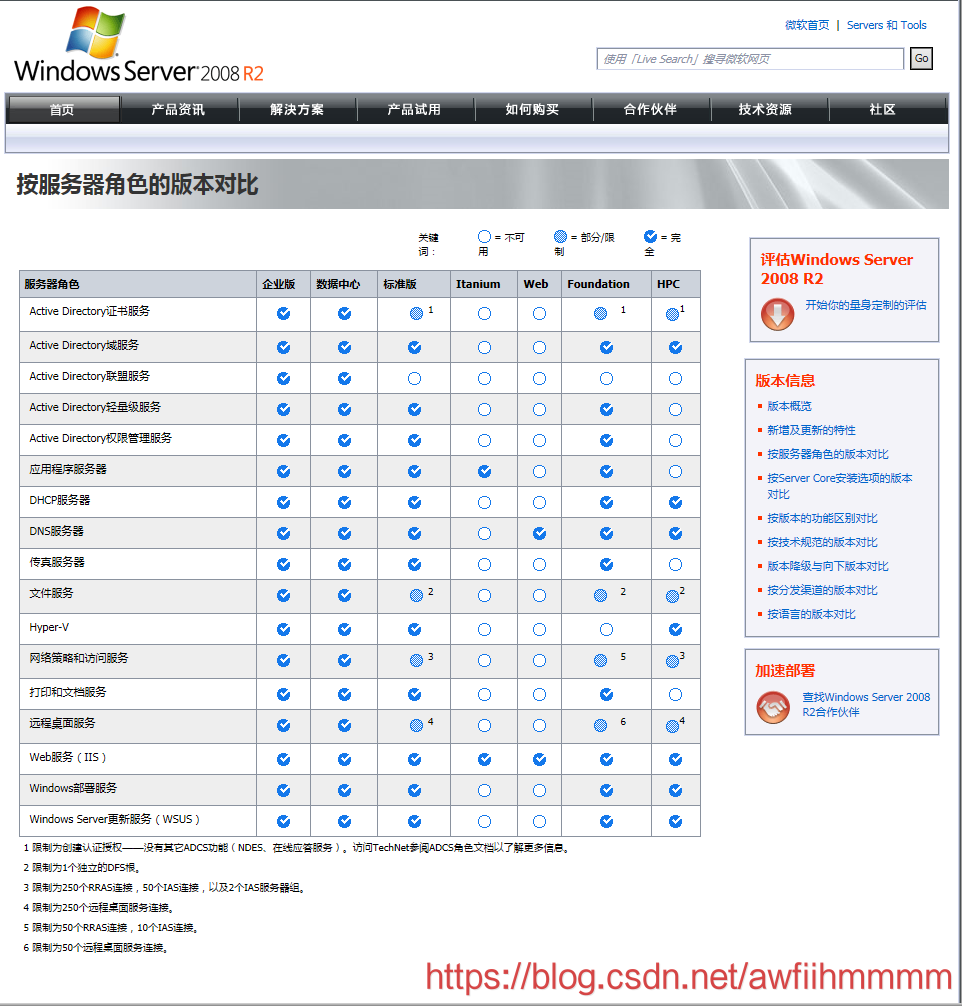Click HPC partial icon in 远程桌面服务 row
This screenshot has width=962, height=1006.
(x=672, y=726)
